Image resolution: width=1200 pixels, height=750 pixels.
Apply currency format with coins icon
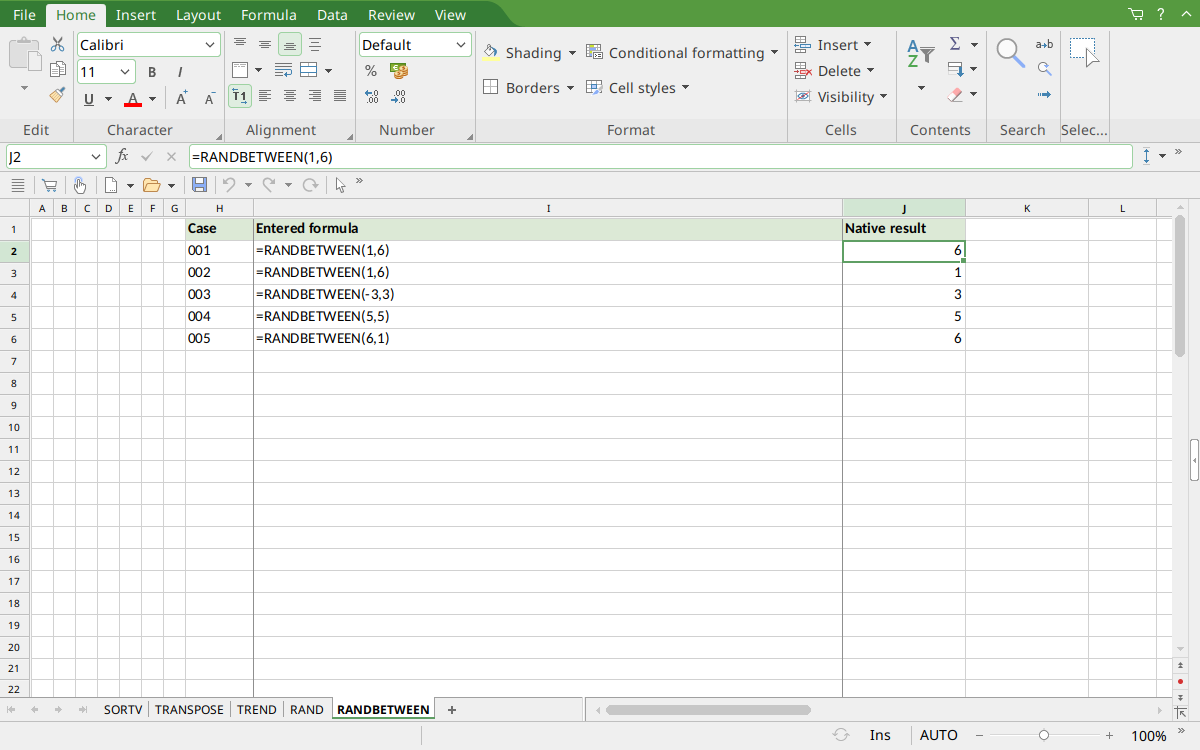pyautogui.click(x=399, y=71)
